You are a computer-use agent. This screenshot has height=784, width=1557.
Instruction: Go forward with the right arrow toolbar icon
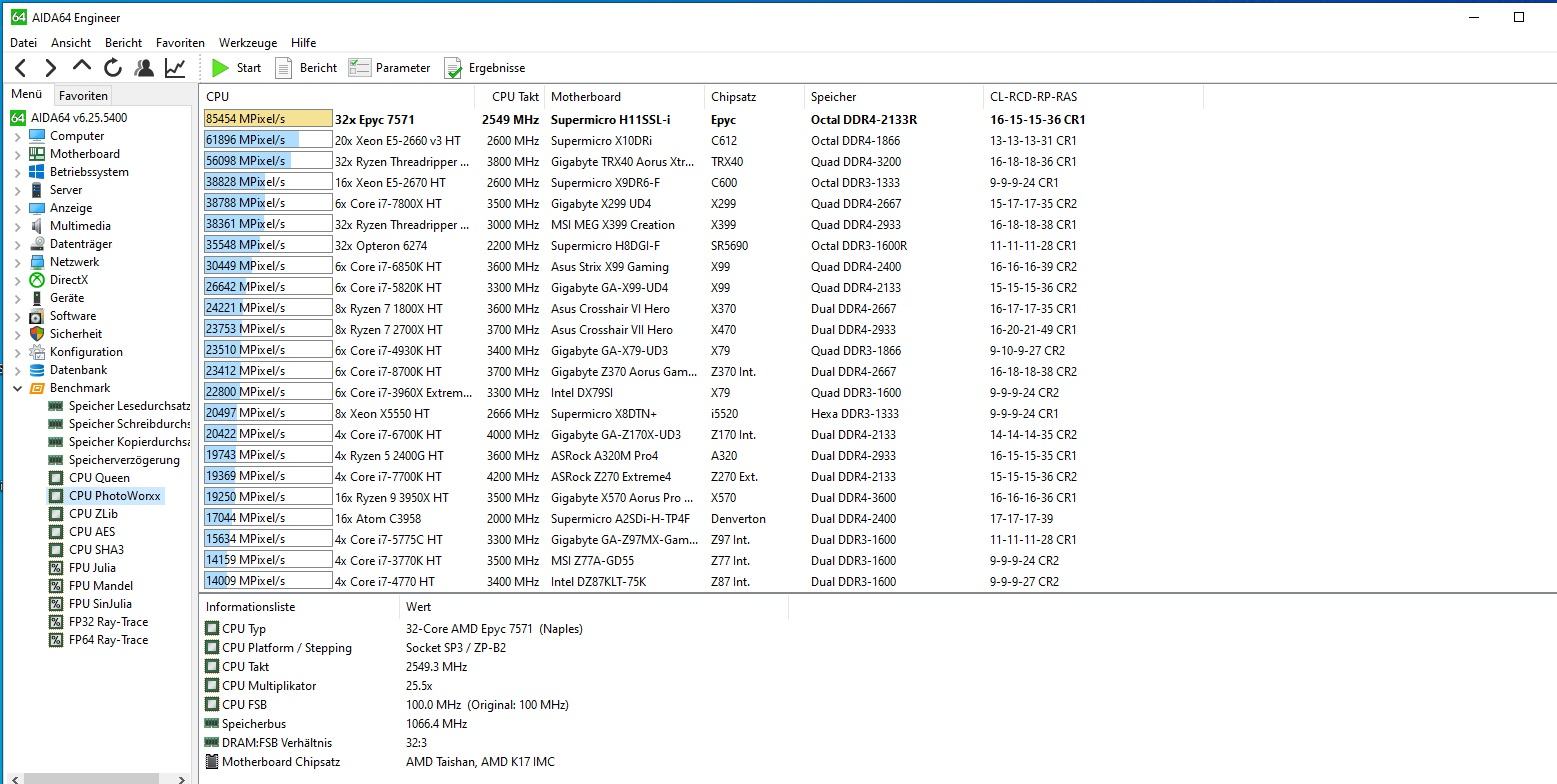click(50, 68)
